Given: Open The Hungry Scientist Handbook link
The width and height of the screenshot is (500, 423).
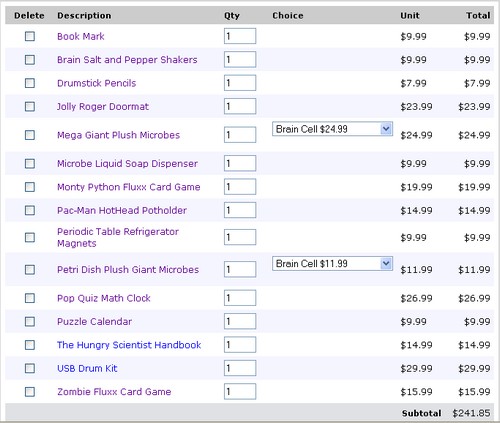Looking at the screenshot, I should click(129, 345).
